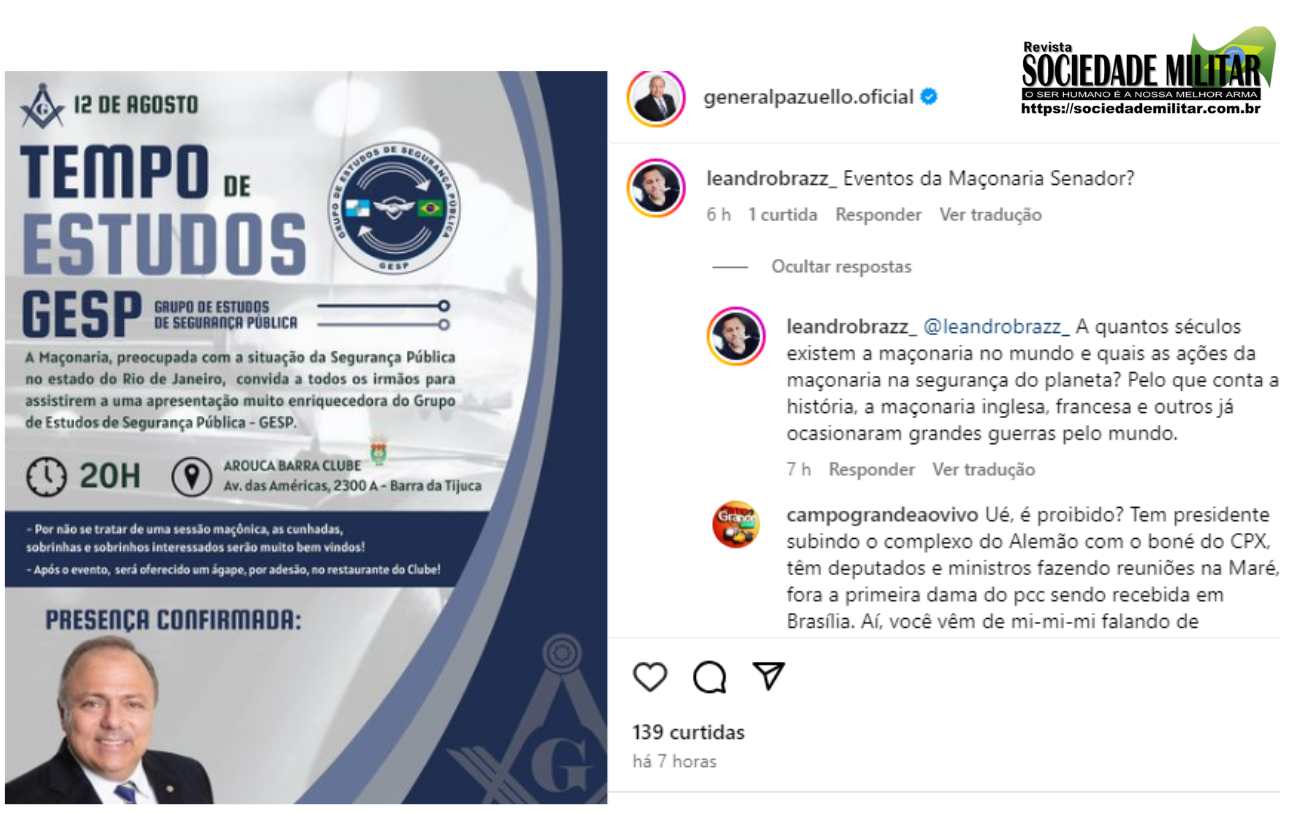Reply to the 'Eventos da Maçonaria Senador?' comment
The width and height of the screenshot is (1300, 813).
(x=878, y=215)
